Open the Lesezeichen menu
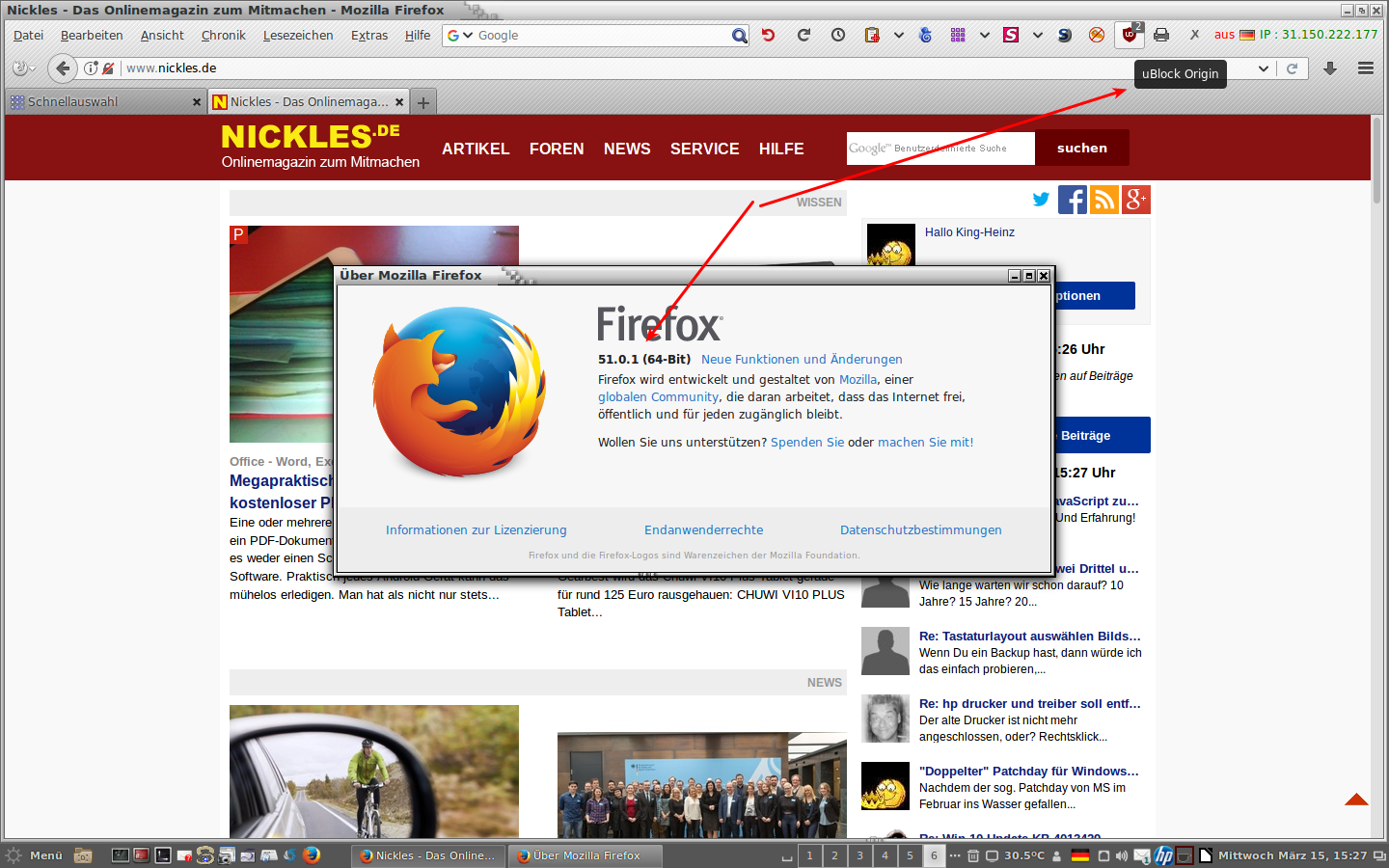 point(298,36)
